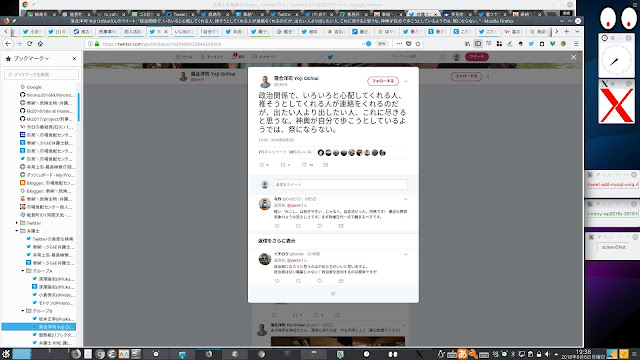Image resolution: width=640 pixels, height=360 pixels.
Task: Switch to the いじめの tab
Action: pyautogui.click(x=183, y=31)
